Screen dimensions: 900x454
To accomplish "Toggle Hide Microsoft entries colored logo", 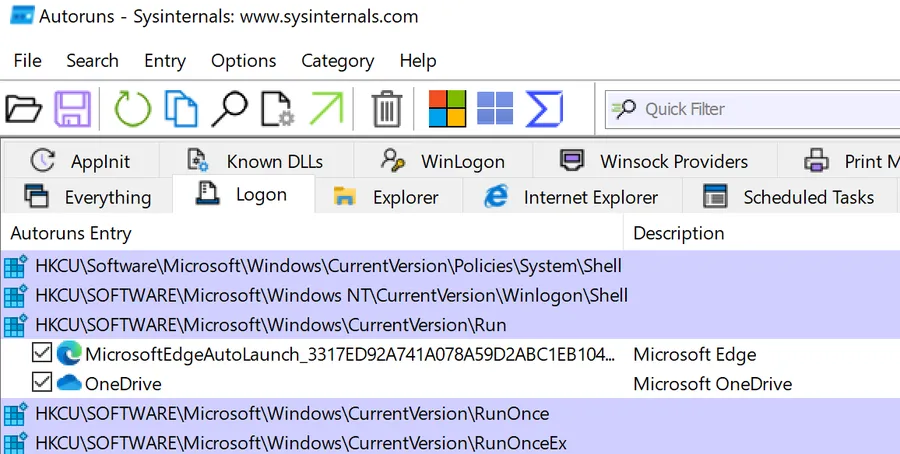I will (447, 108).
